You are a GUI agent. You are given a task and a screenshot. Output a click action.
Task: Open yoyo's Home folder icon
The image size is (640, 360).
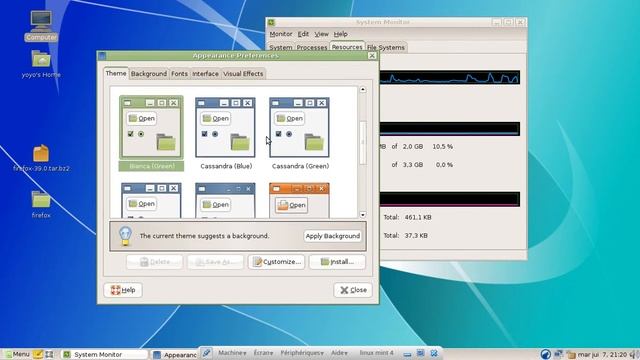41,64
